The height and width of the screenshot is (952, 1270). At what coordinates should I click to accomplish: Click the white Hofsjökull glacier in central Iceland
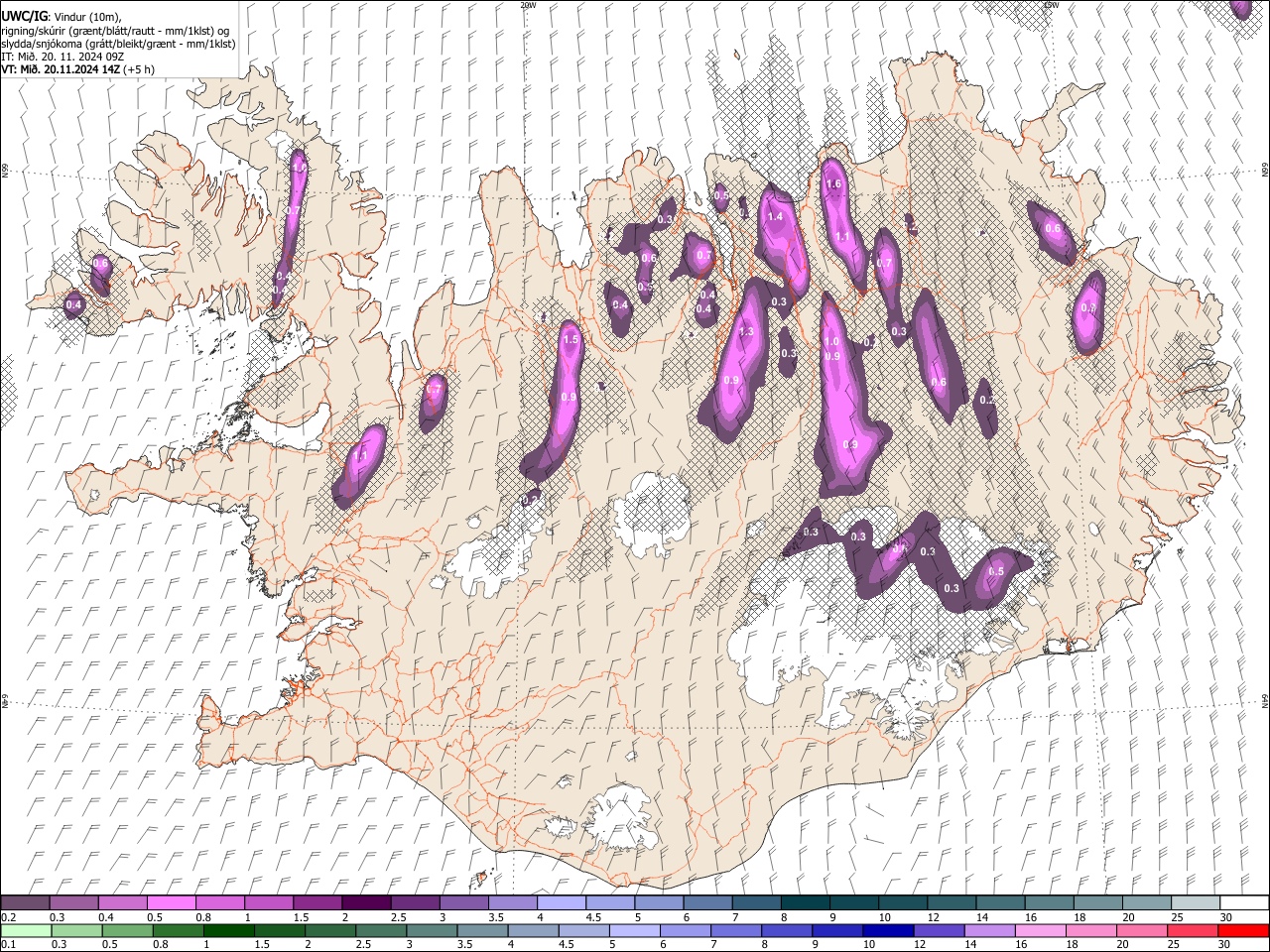[x=652, y=514]
